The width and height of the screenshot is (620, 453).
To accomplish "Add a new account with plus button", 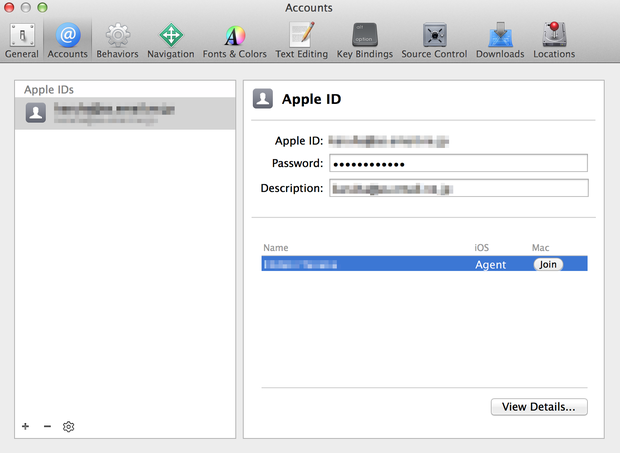I will click(x=25, y=427).
